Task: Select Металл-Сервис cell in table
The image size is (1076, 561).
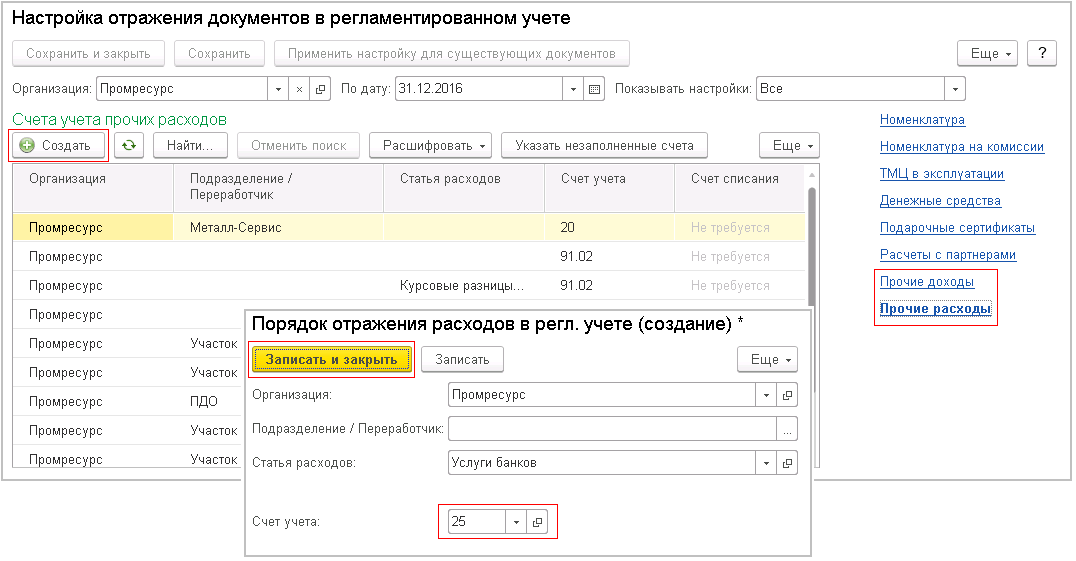Action: 278,228
